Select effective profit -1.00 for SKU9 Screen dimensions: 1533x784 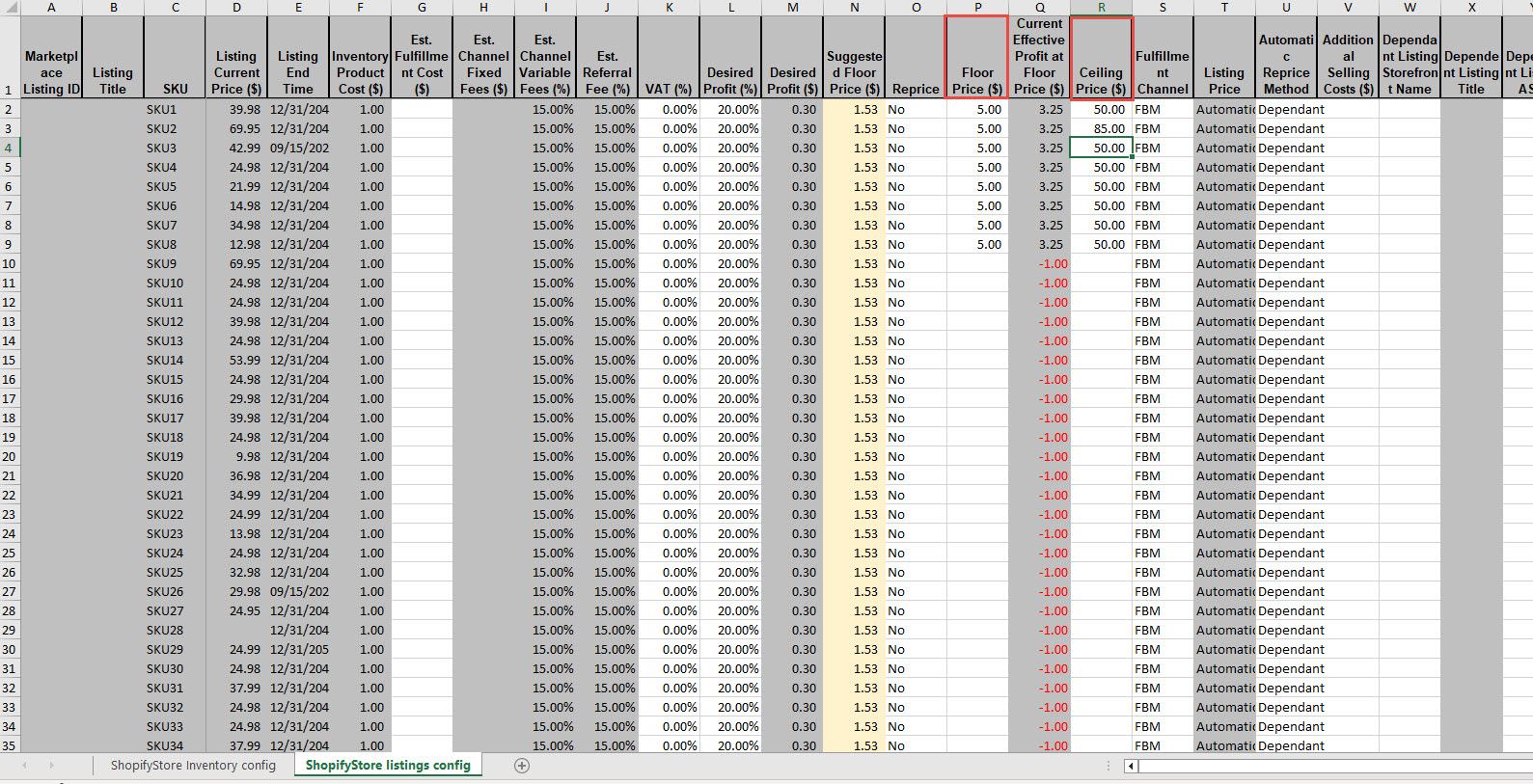coord(1039,263)
